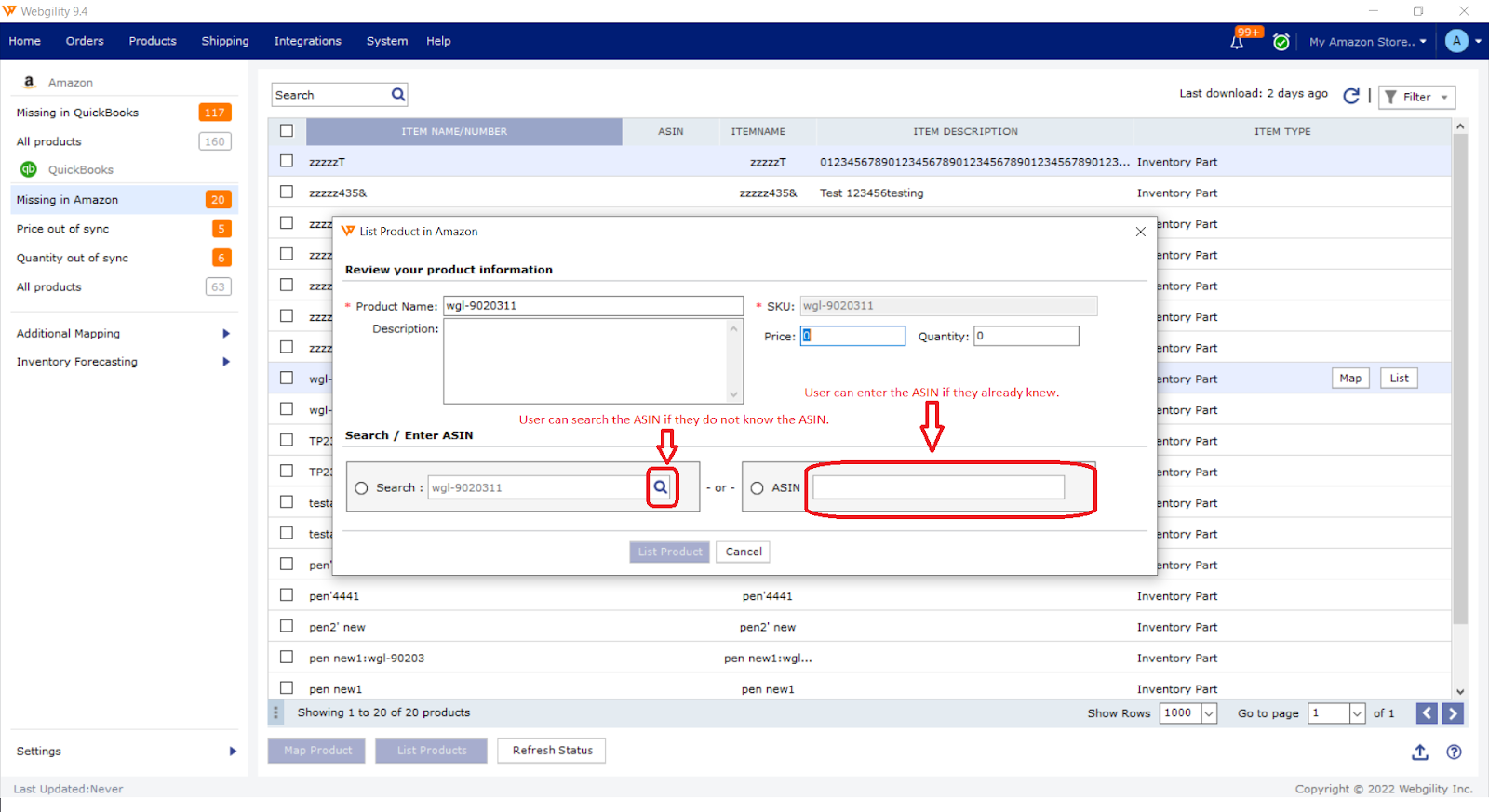Click the 117 badge for Missing in QuickBooks
The height and width of the screenshot is (812, 1489).
[x=215, y=113]
